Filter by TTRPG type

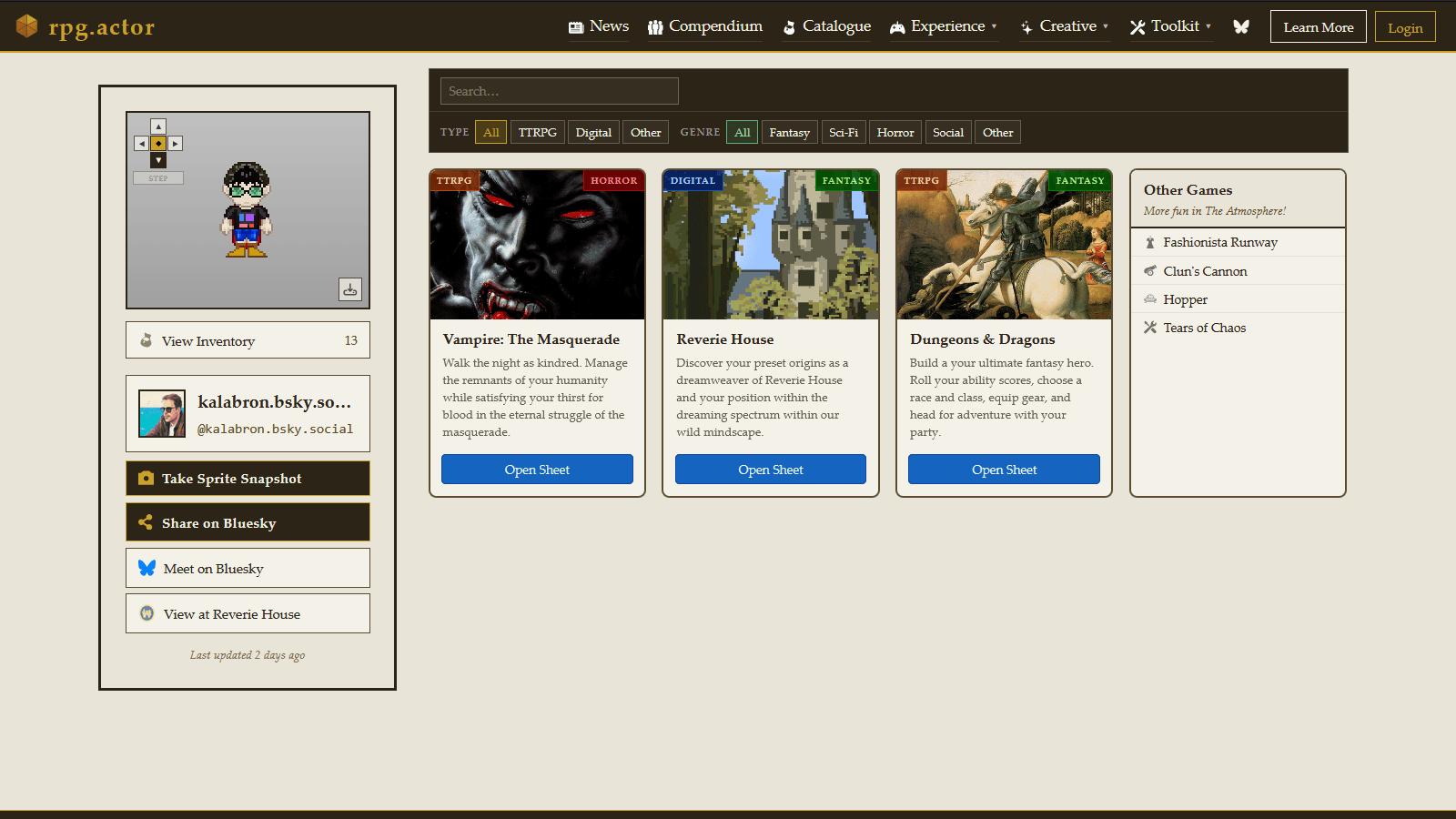[538, 132]
